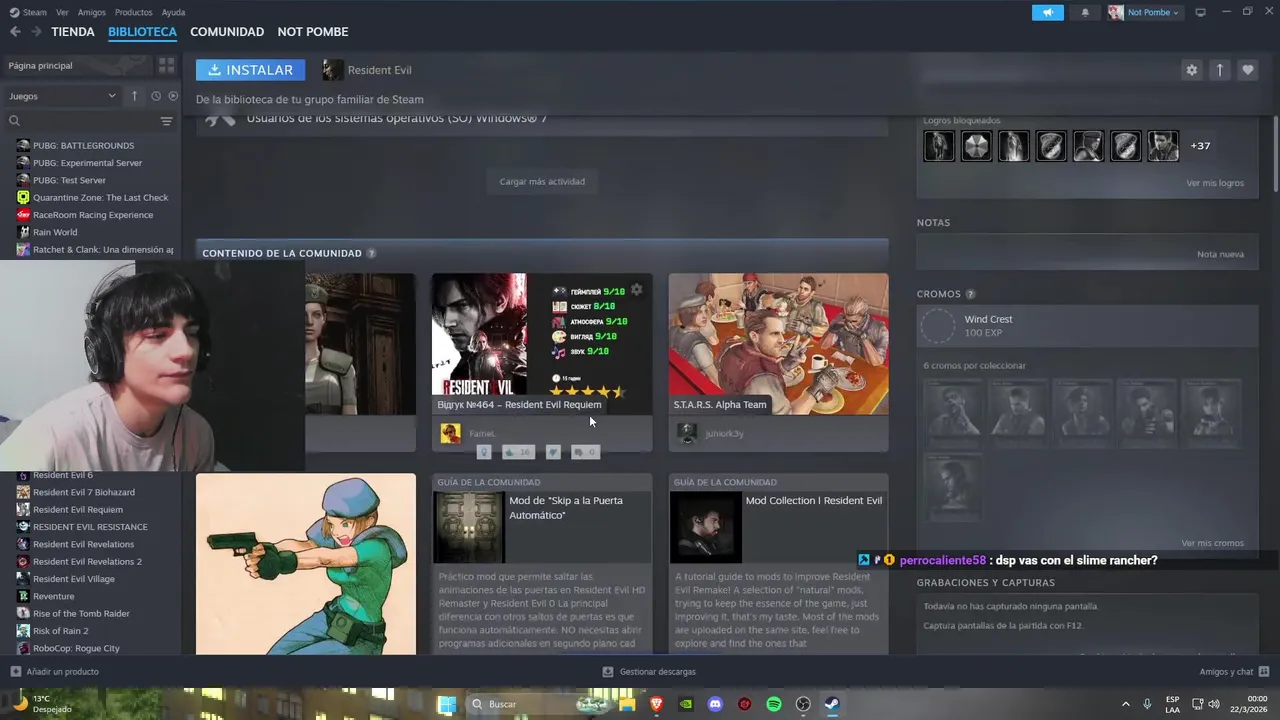This screenshot has width=1280, height=720.
Task: Add Resident Evil to favorites heart
Action: coord(1247,70)
